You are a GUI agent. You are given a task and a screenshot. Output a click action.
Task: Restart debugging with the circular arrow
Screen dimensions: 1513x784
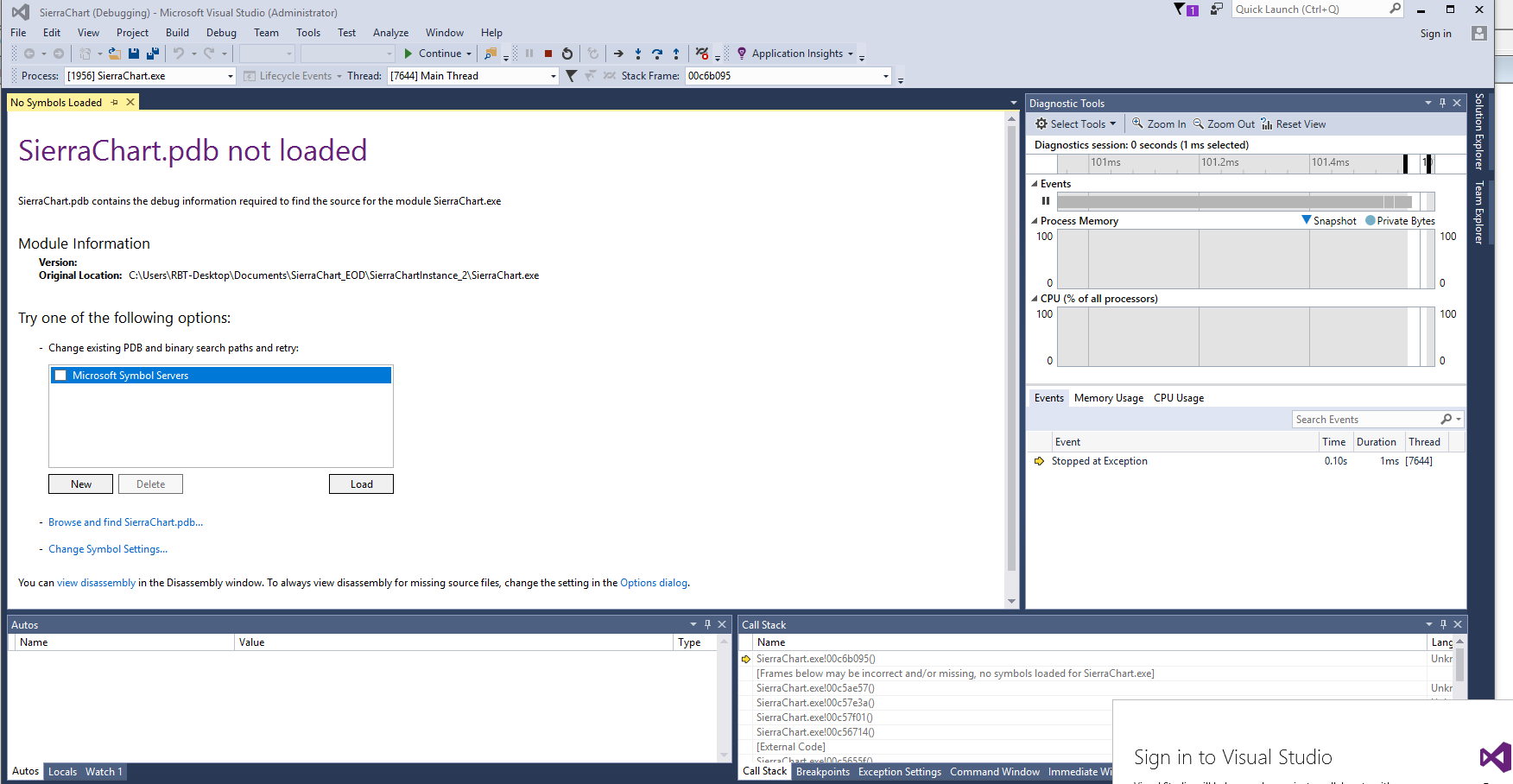tap(567, 54)
